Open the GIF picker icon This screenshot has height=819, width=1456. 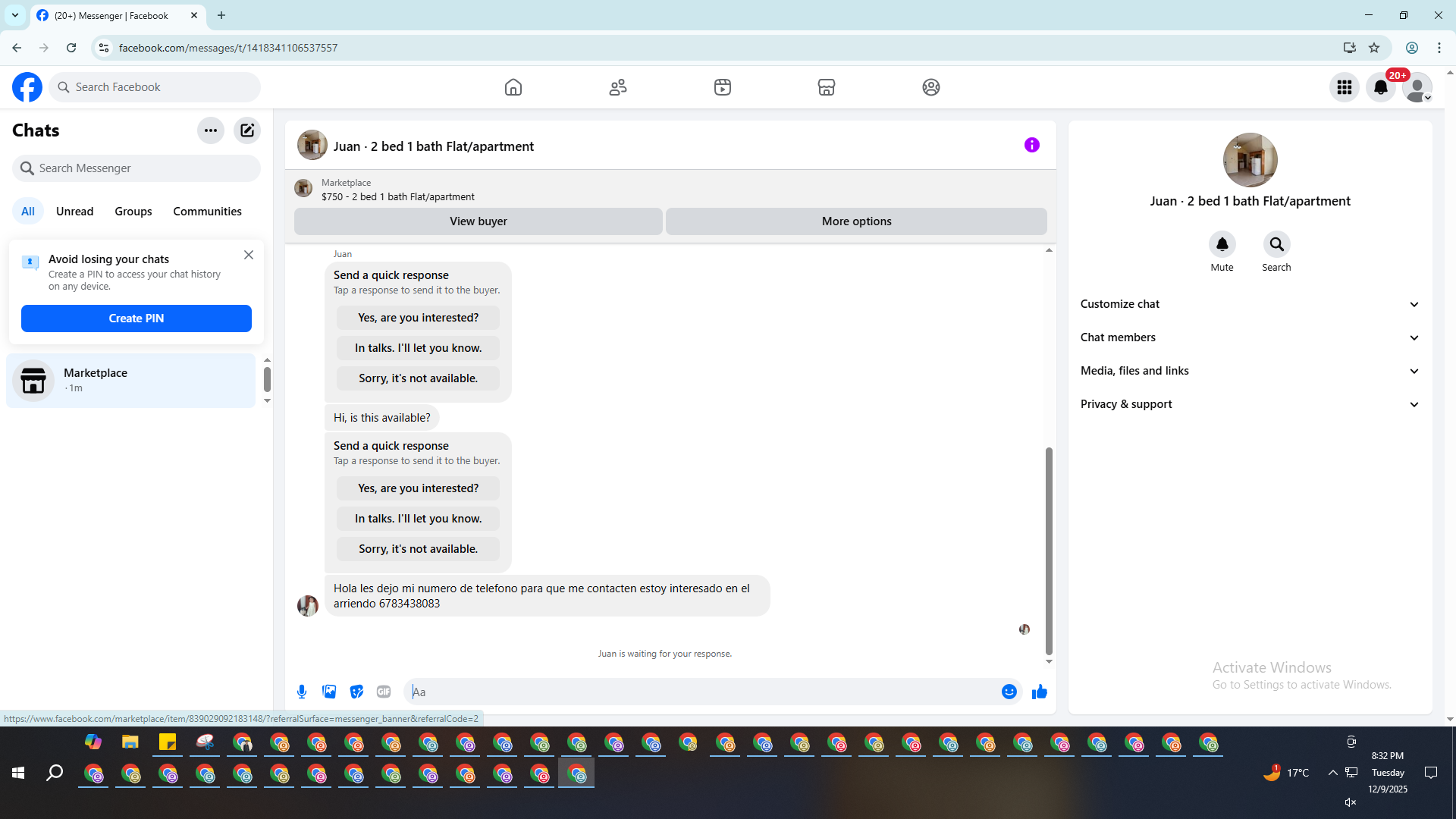(384, 692)
